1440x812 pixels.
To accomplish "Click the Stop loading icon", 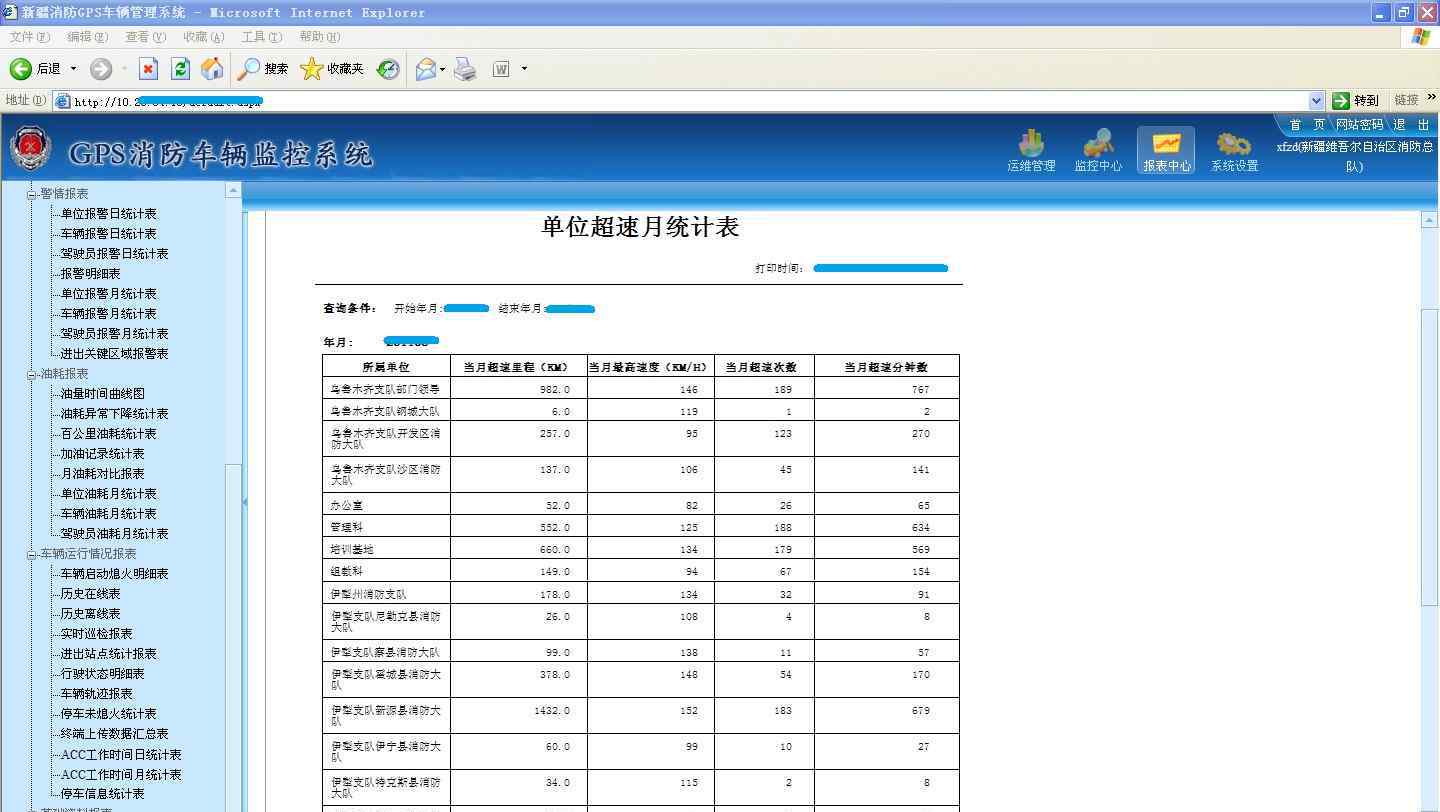I will click(x=148, y=69).
